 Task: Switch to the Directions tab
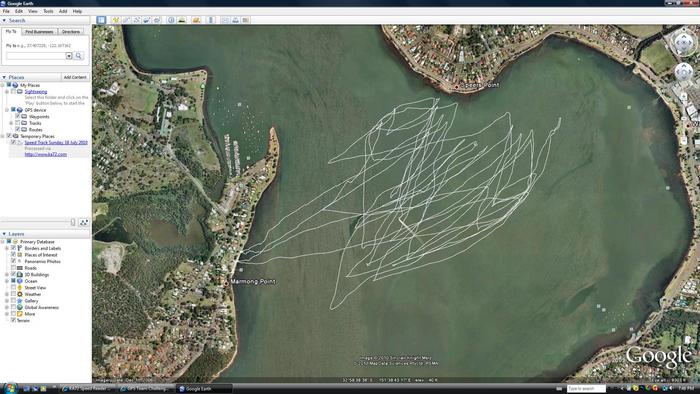[x=71, y=32]
